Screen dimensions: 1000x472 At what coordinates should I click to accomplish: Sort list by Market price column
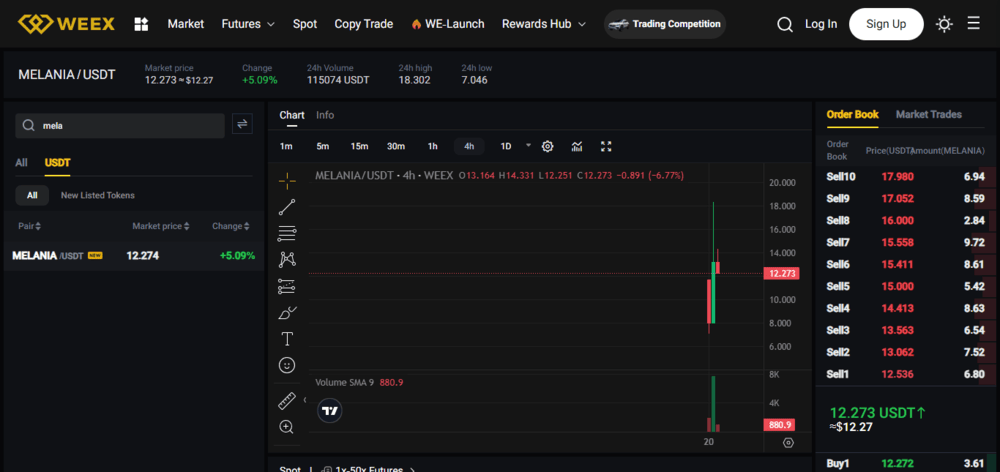[x=161, y=226]
